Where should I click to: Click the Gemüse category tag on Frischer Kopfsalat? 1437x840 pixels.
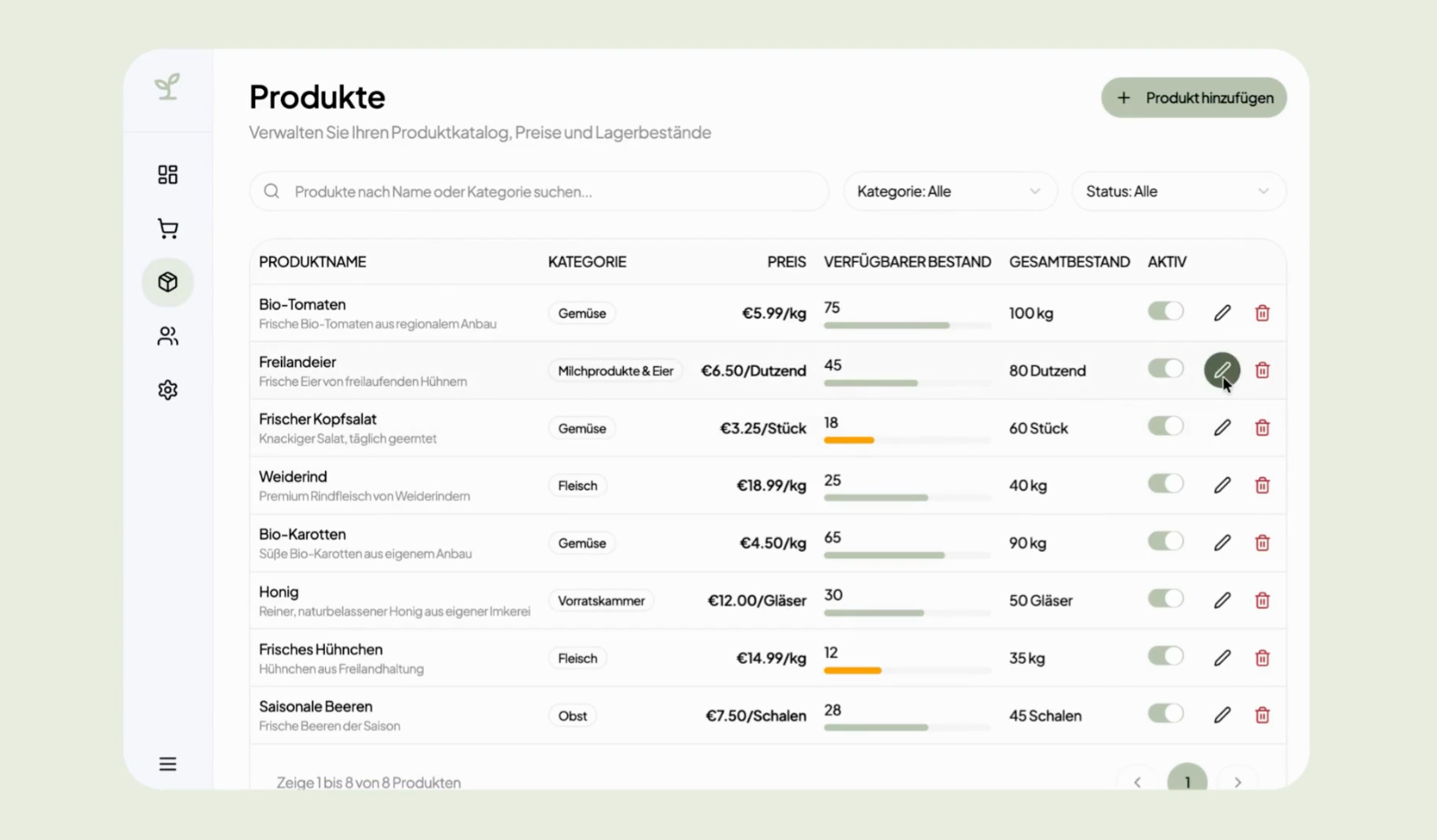582,428
